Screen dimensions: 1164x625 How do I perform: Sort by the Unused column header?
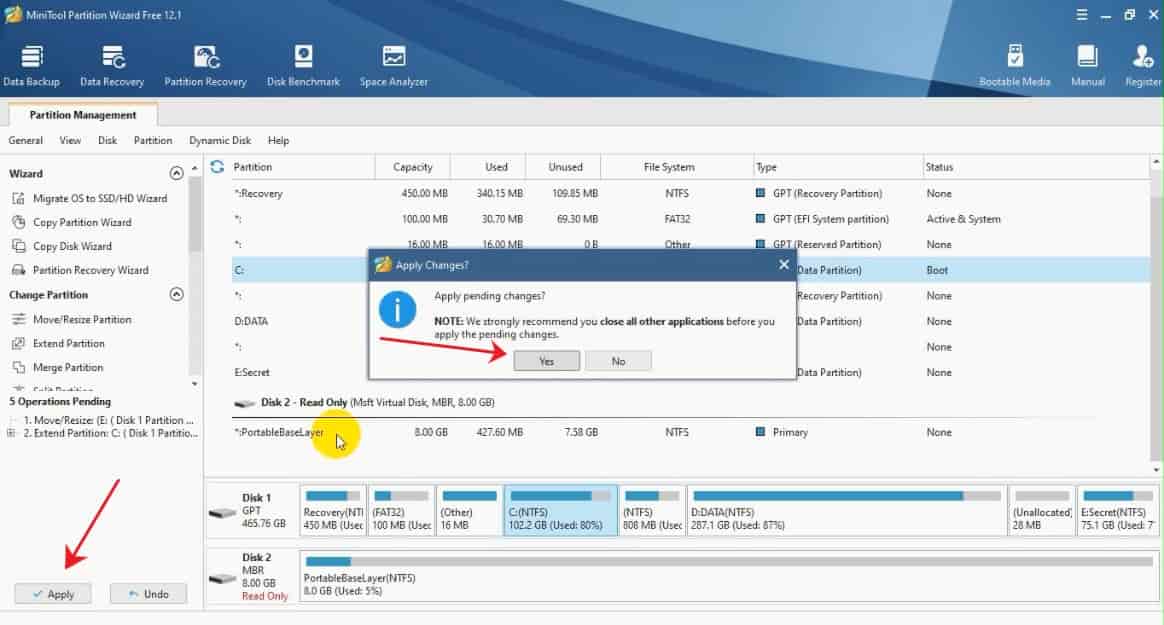pyautogui.click(x=565, y=167)
